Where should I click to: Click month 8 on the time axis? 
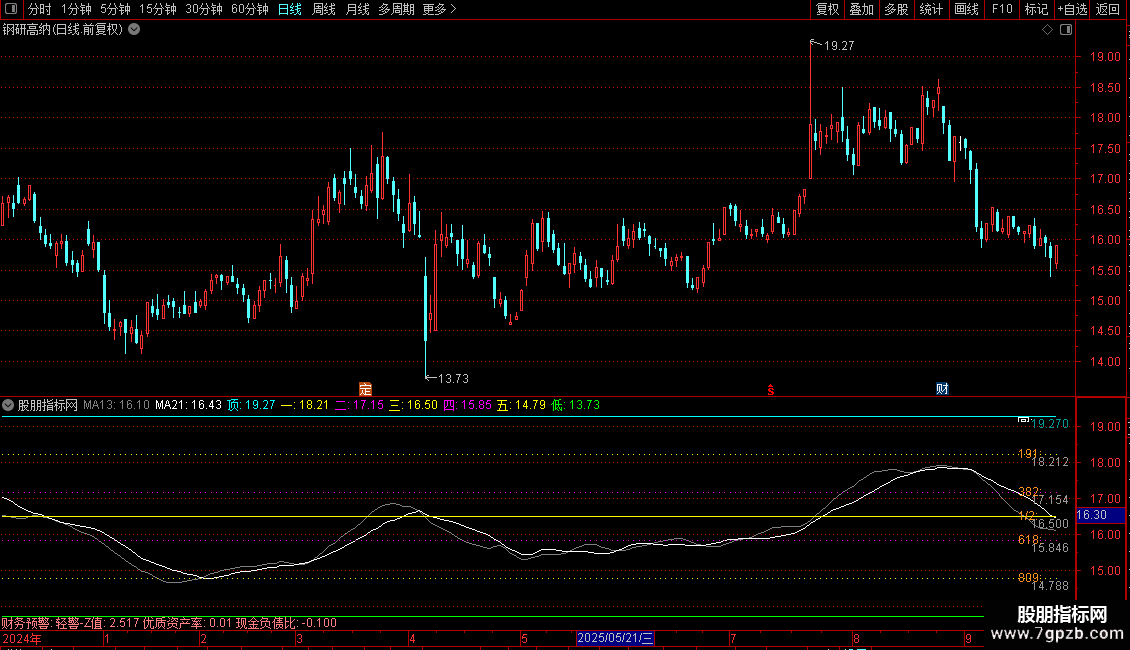(x=856, y=638)
